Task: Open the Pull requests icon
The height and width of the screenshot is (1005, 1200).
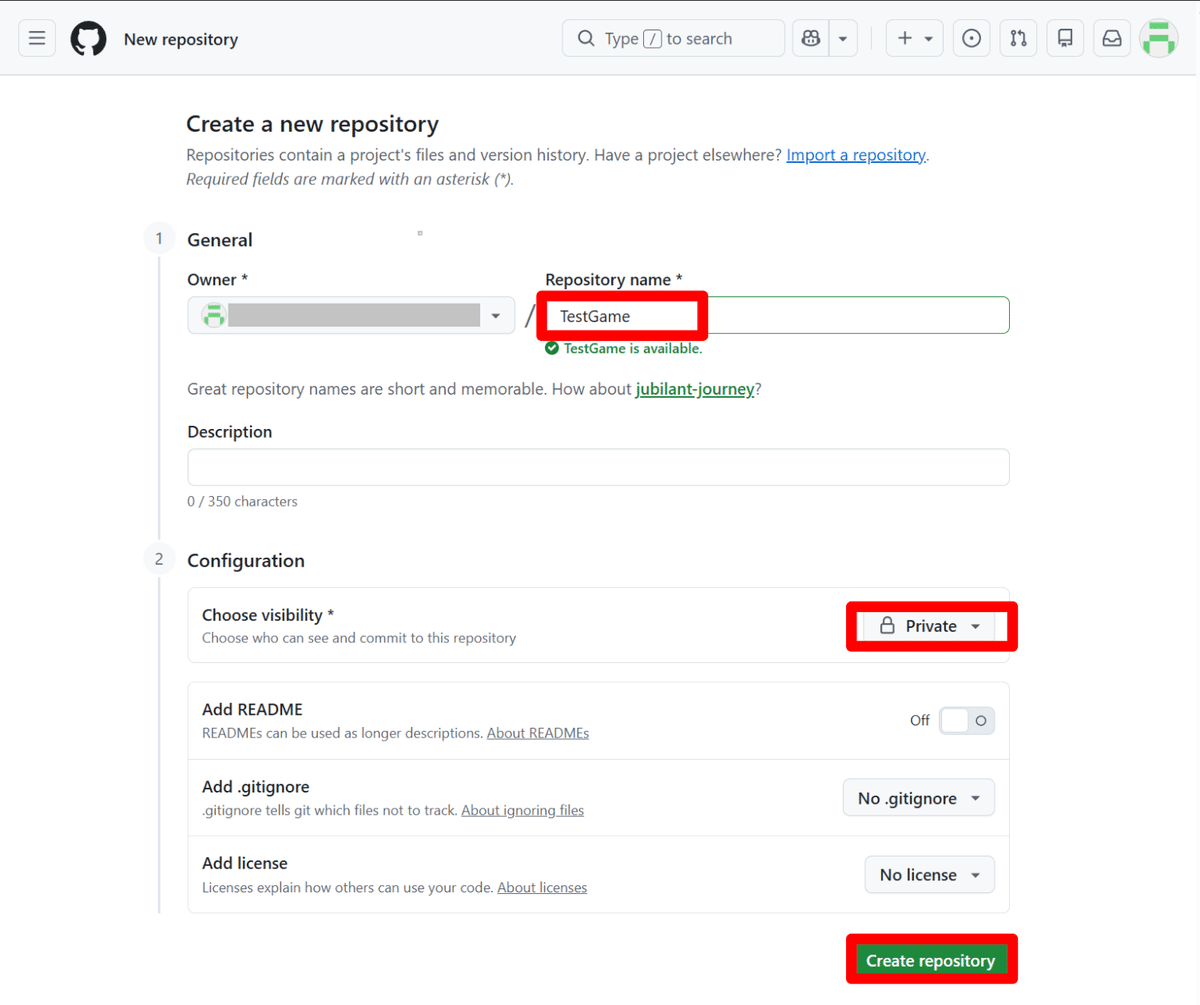Action: tap(1018, 39)
